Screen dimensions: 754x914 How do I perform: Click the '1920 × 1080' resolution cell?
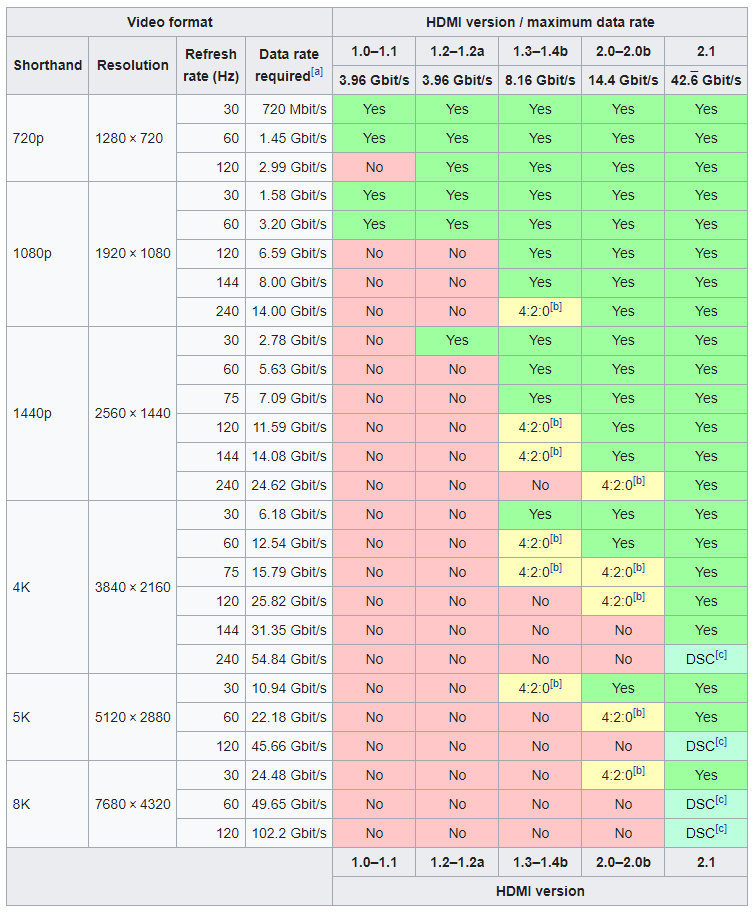point(132,254)
